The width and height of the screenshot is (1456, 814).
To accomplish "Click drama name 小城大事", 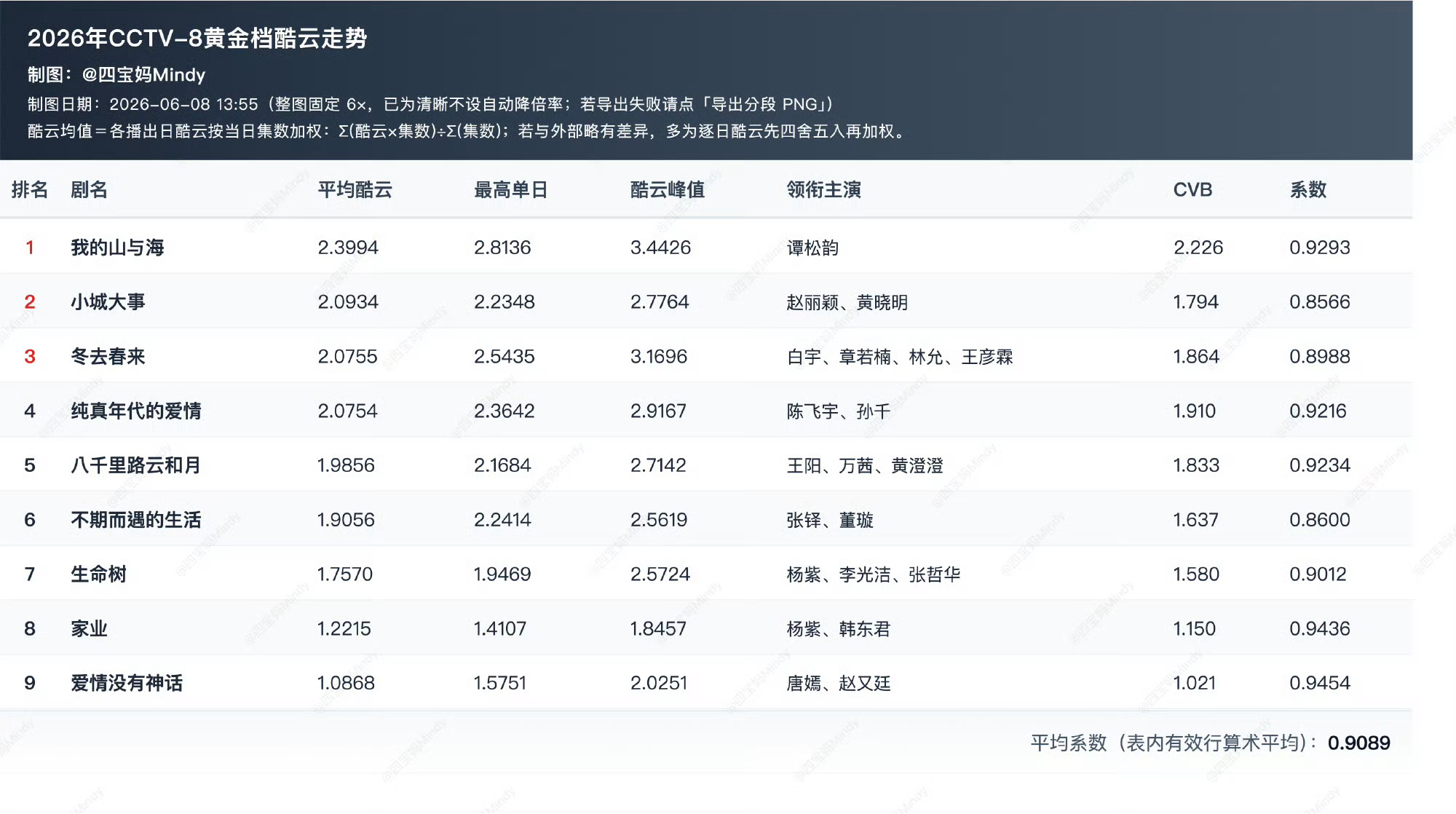I will pos(108,302).
